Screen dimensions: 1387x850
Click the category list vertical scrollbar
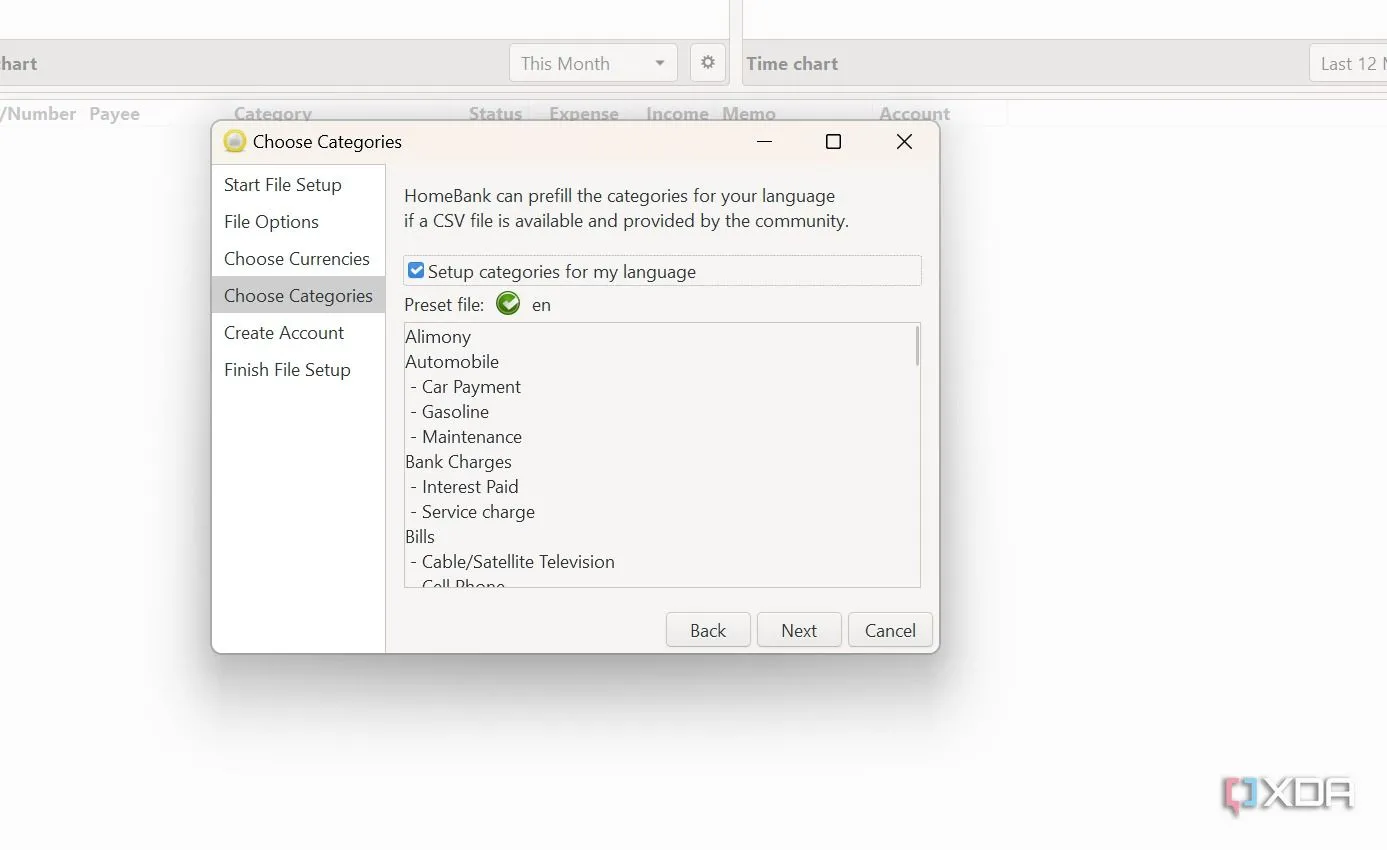click(916, 346)
